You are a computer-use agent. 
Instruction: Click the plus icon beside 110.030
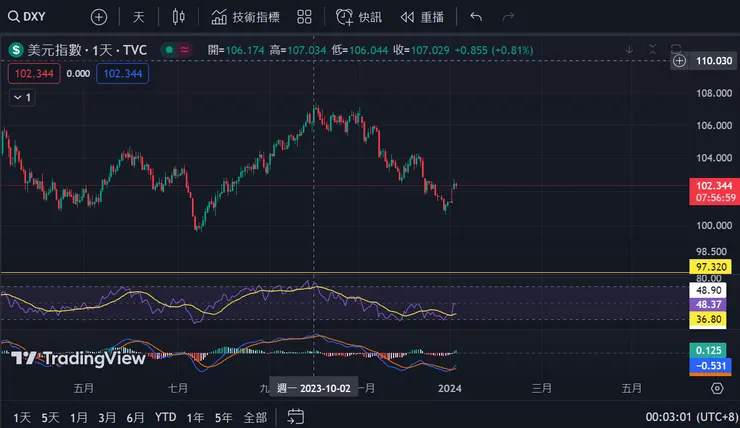point(679,61)
